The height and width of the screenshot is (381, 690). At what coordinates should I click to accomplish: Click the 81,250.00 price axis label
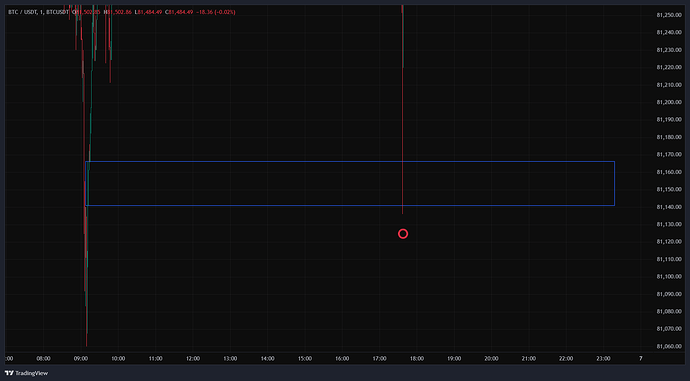(x=669, y=15)
